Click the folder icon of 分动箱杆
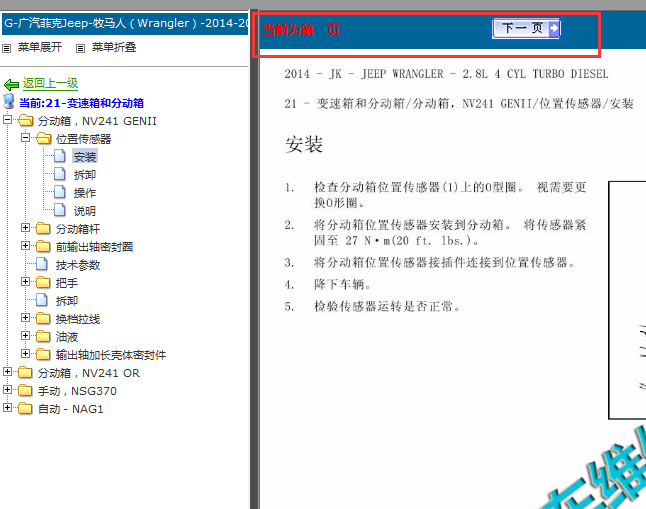The image size is (646, 509). [43, 228]
